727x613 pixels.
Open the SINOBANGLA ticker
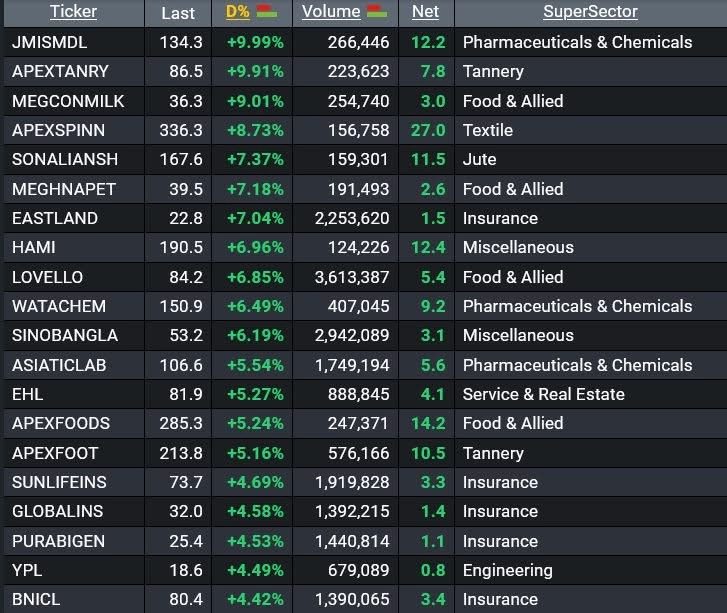pos(64,335)
